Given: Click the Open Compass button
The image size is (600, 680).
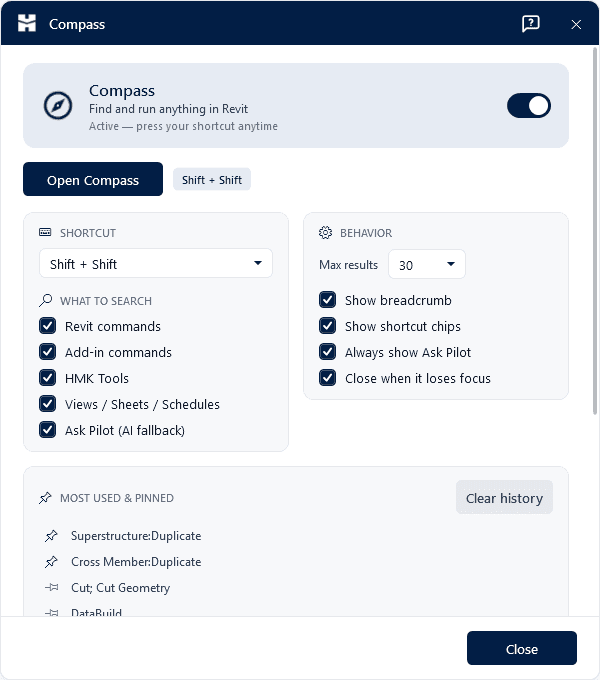Looking at the screenshot, I should click(93, 179).
